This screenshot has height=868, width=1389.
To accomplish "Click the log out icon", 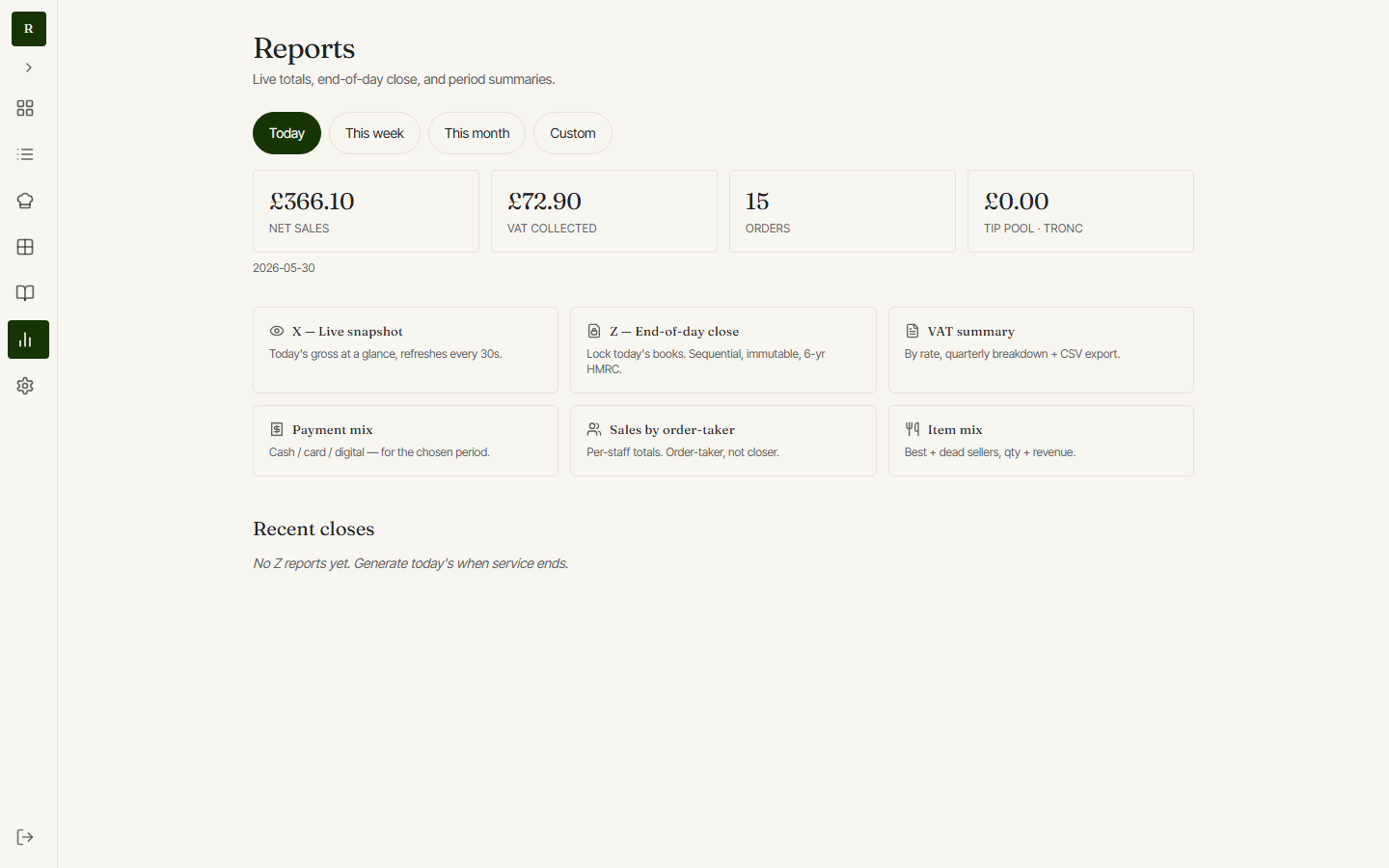I will (x=25, y=837).
